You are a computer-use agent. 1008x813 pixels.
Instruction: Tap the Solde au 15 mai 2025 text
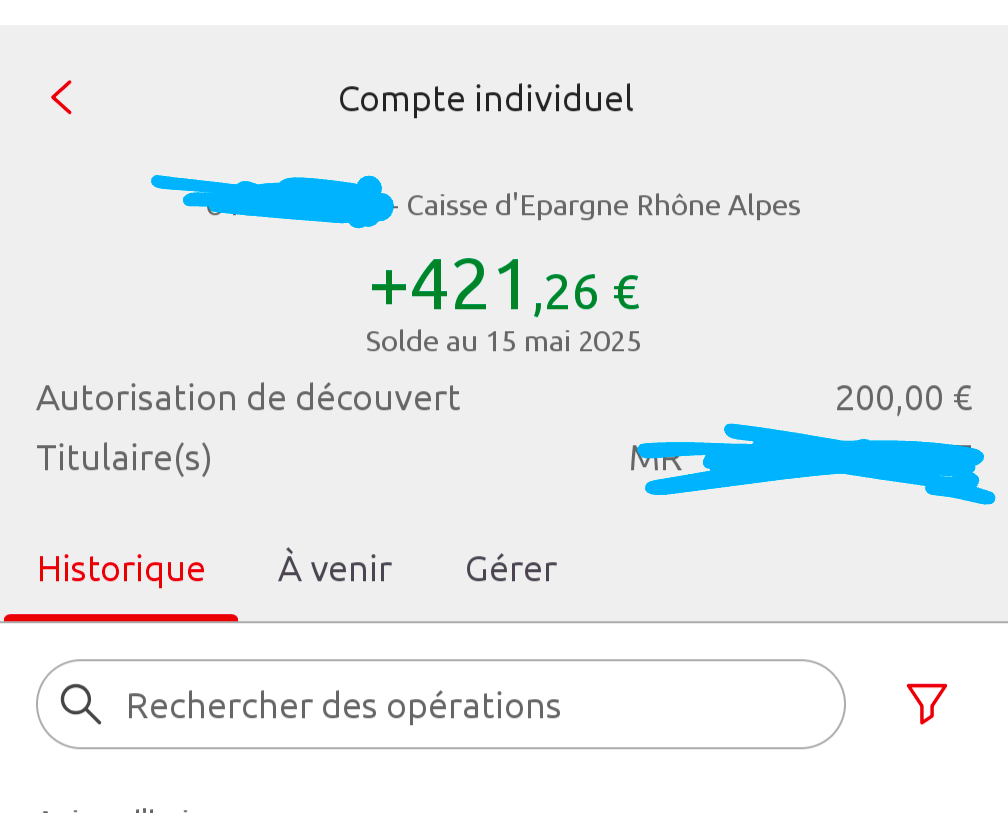pyautogui.click(x=503, y=341)
